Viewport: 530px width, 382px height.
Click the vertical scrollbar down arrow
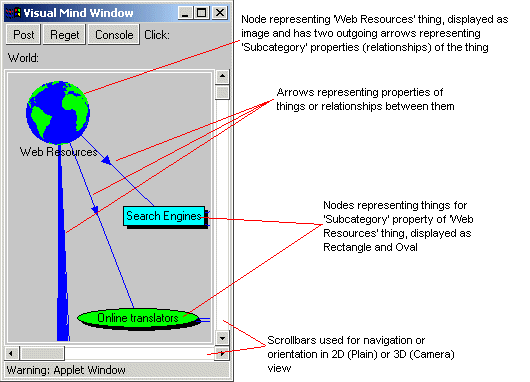coord(222,337)
